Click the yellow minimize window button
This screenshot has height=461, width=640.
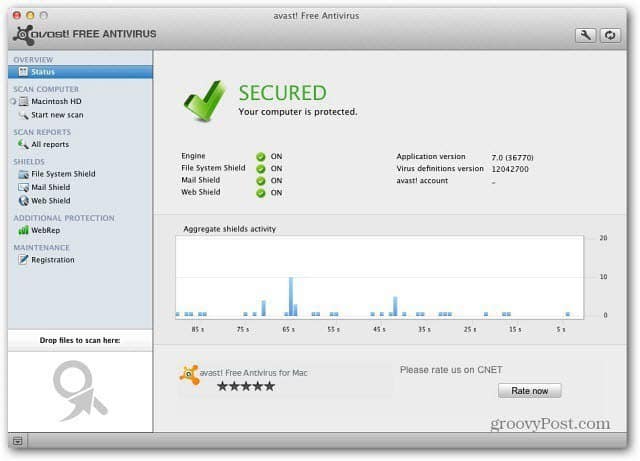pos(30,16)
